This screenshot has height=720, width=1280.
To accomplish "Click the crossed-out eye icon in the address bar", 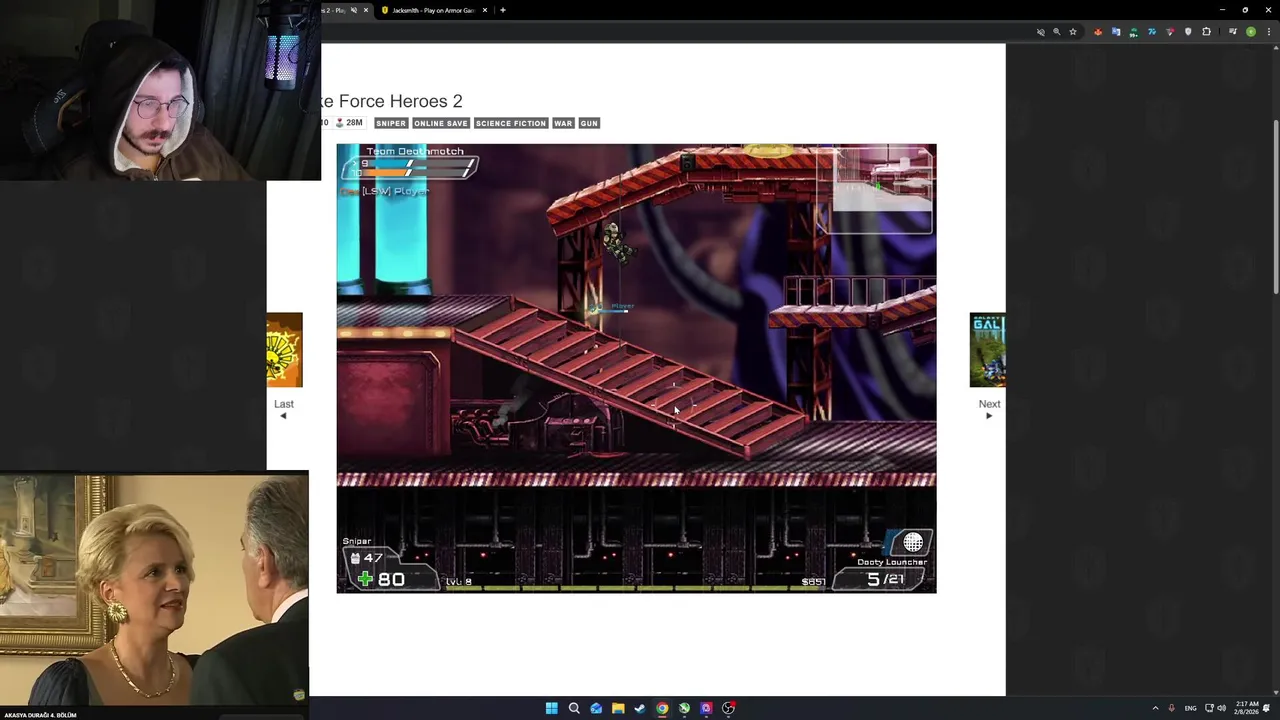I will point(1040,32).
